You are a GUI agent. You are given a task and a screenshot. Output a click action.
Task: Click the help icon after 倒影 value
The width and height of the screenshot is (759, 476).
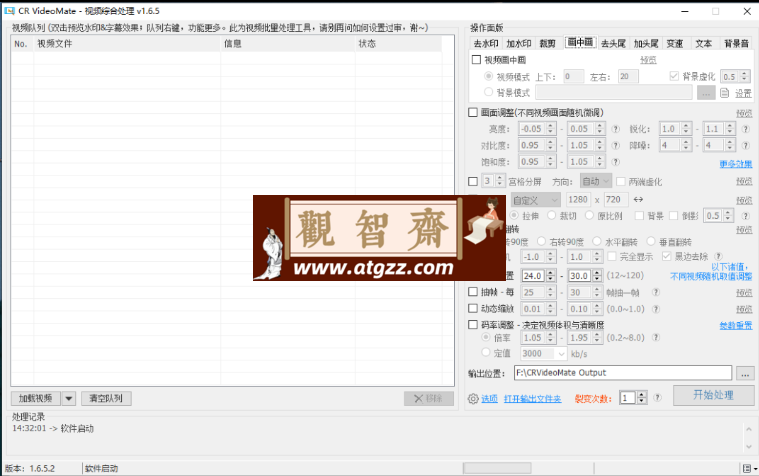click(746, 216)
